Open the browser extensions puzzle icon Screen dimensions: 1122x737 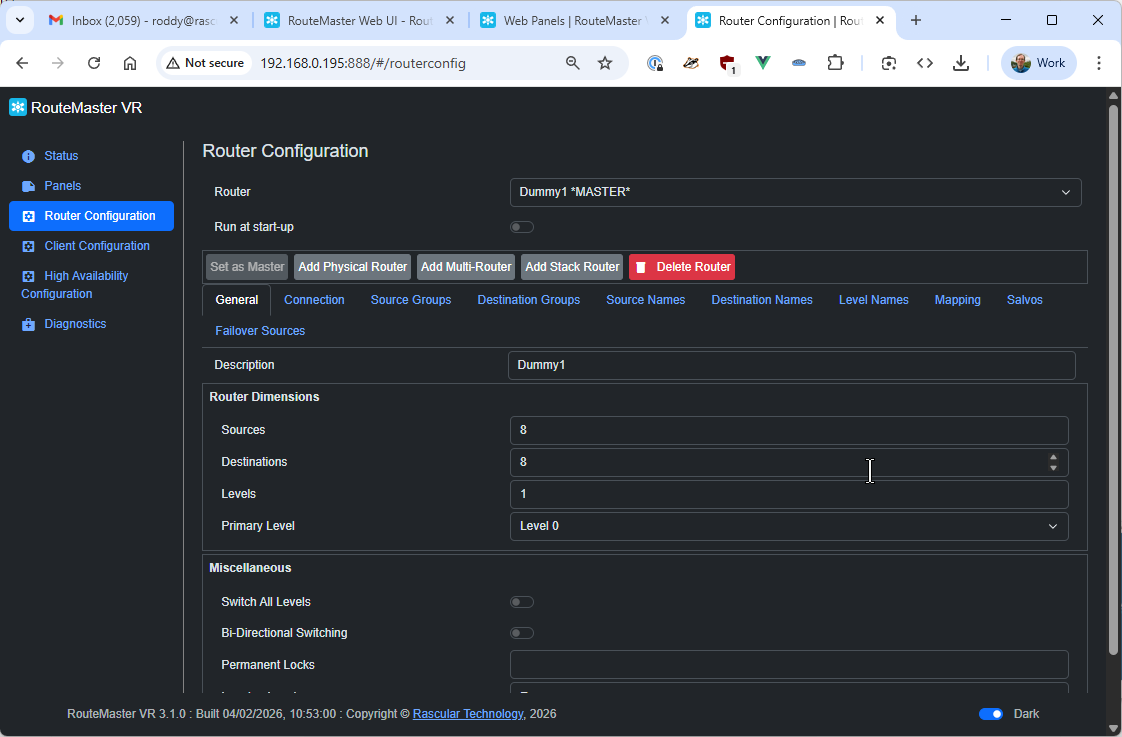[835, 63]
